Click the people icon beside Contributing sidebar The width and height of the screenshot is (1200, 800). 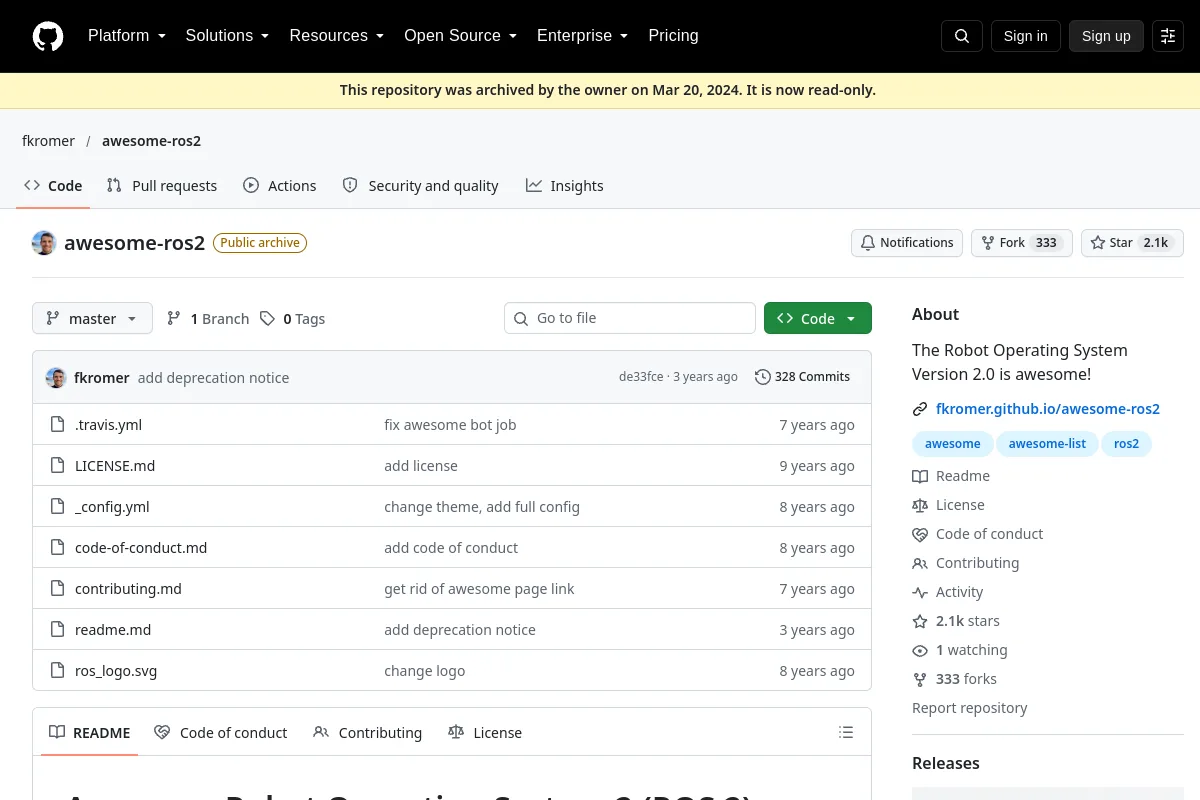pyautogui.click(x=920, y=563)
